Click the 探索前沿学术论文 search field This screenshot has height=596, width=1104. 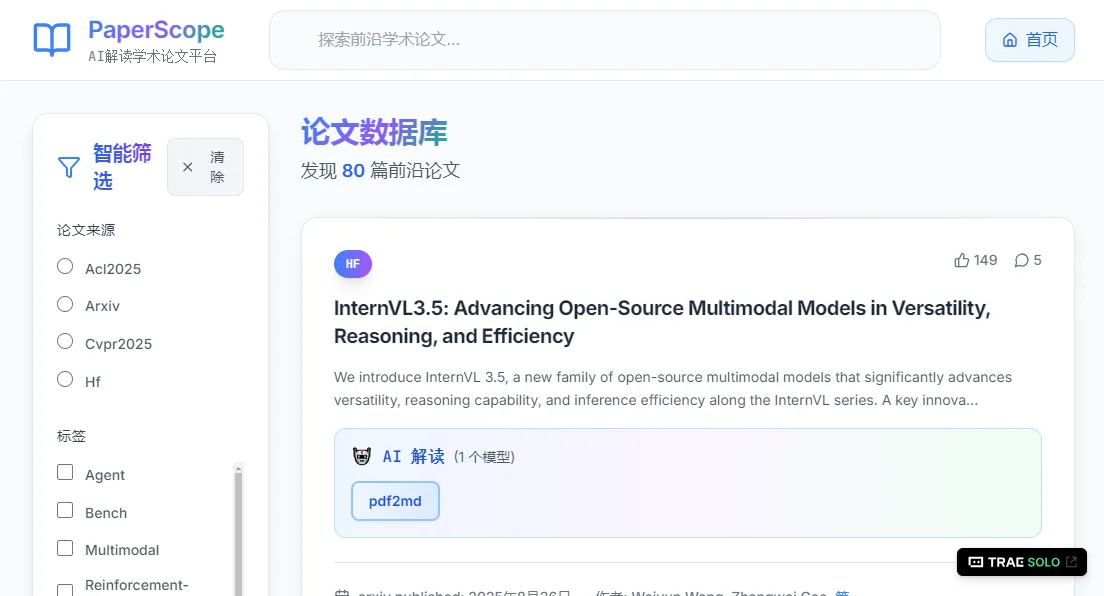[x=604, y=40]
